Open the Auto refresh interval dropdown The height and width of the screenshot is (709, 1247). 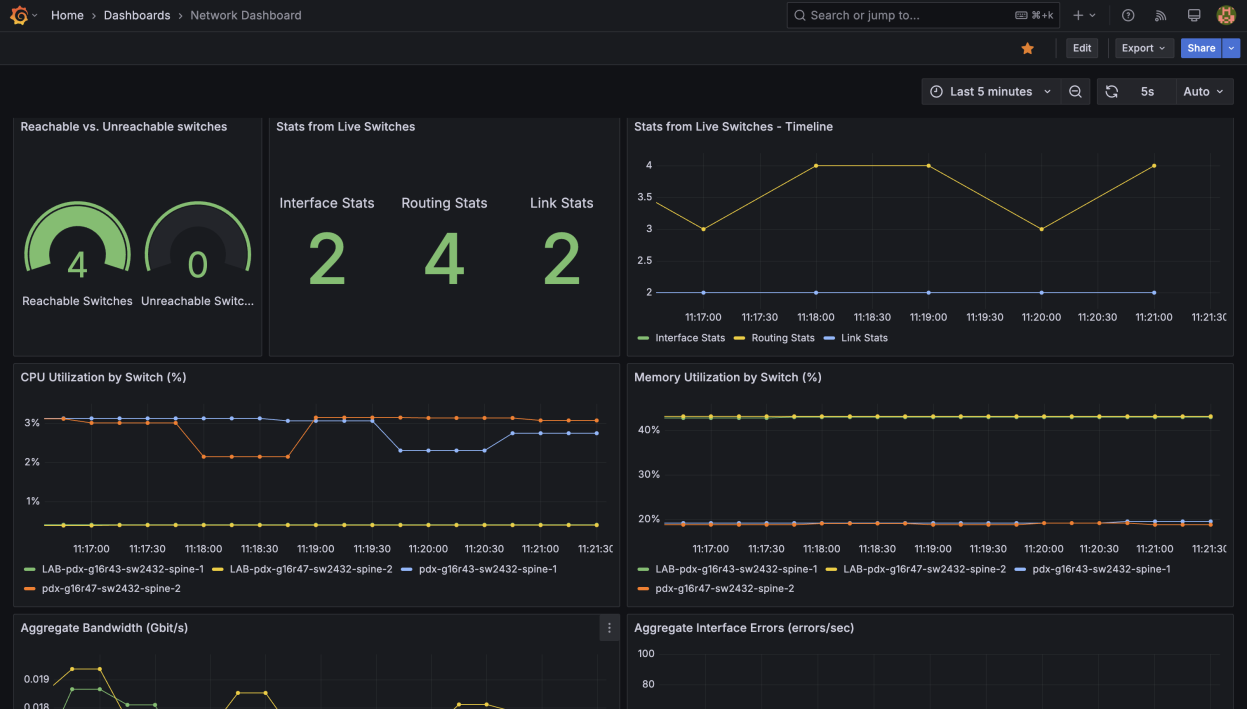[1203, 91]
